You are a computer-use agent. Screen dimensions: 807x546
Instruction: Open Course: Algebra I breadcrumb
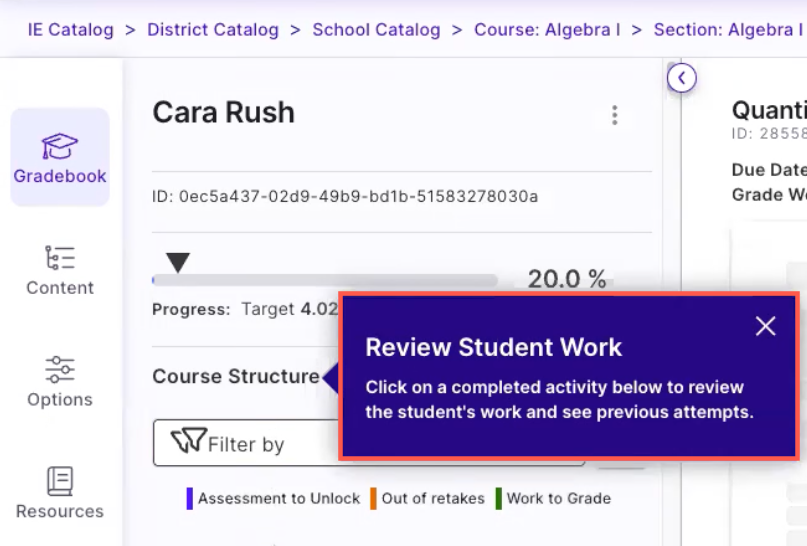point(547,30)
